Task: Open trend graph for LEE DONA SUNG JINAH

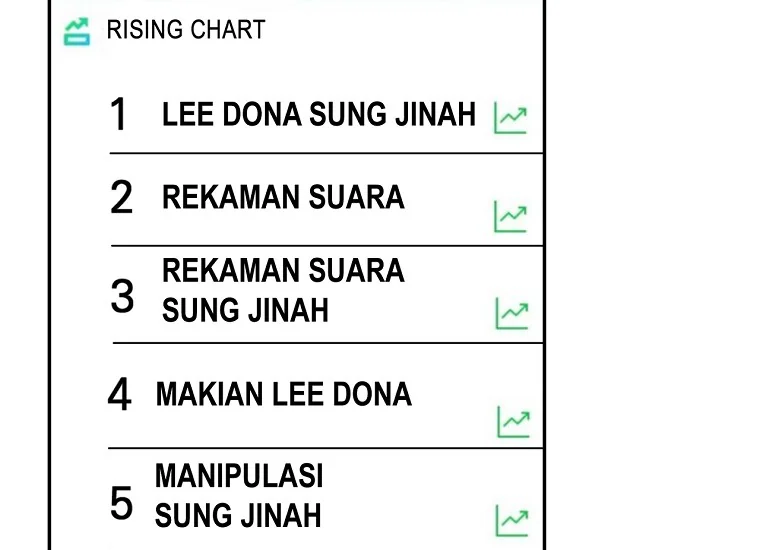Action: tap(510, 118)
